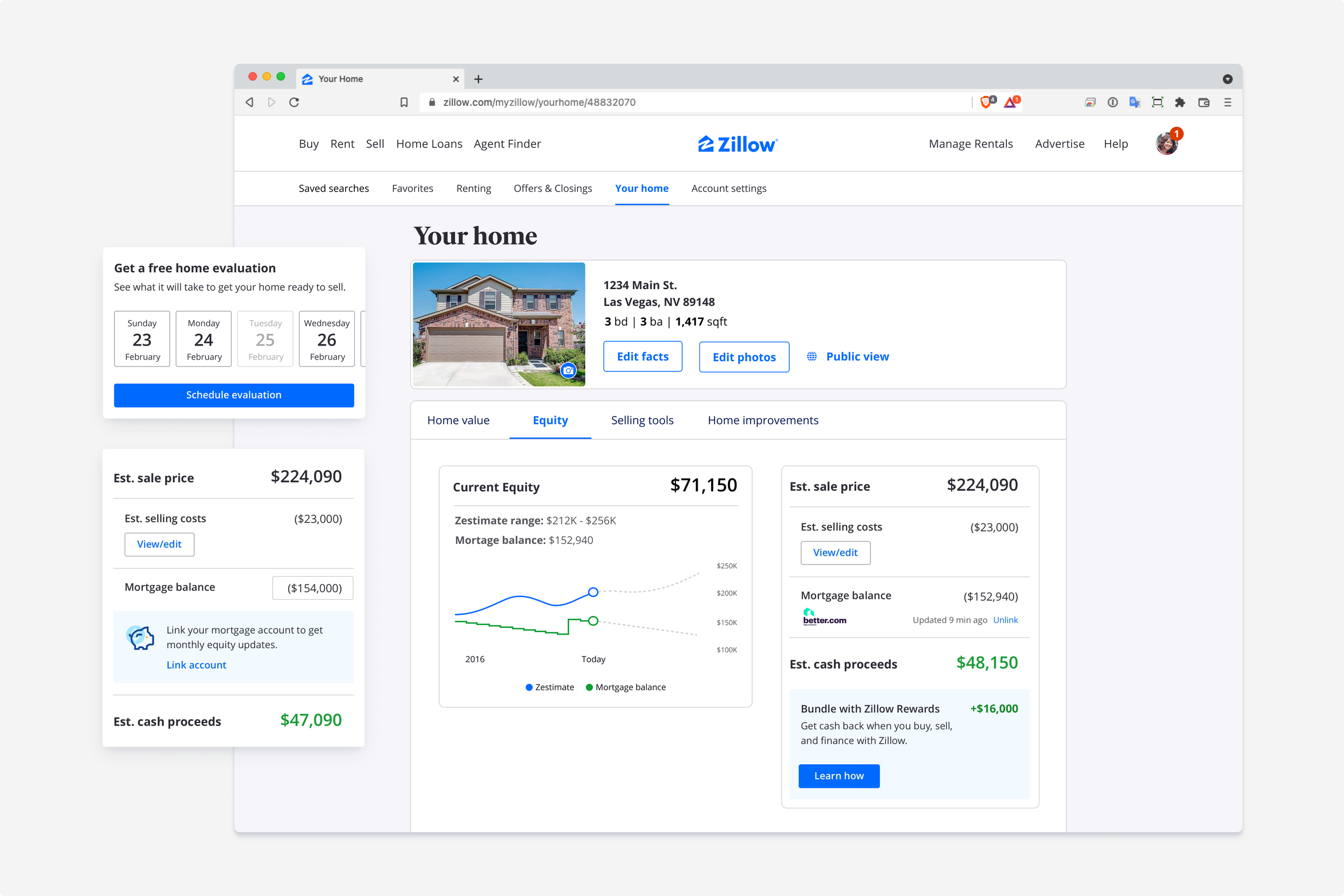Open the user profile avatar
This screenshot has height=896, width=1344.
pyautogui.click(x=1167, y=144)
